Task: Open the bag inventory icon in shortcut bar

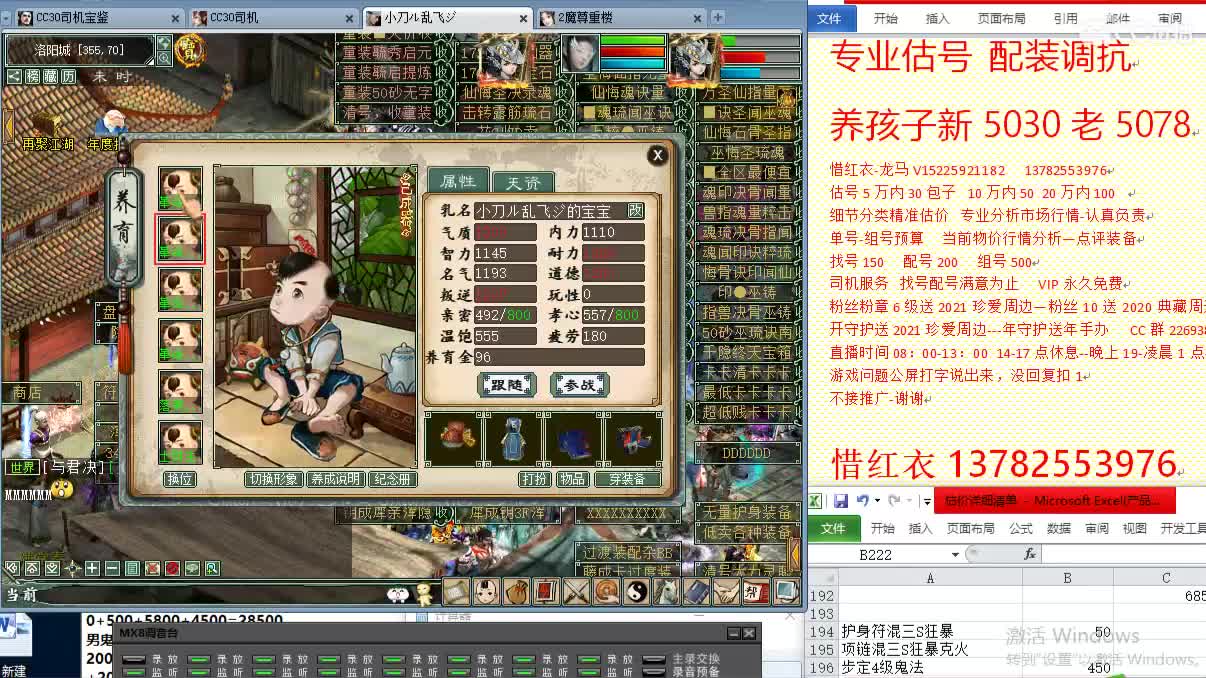Action: (x=516, y=592)
